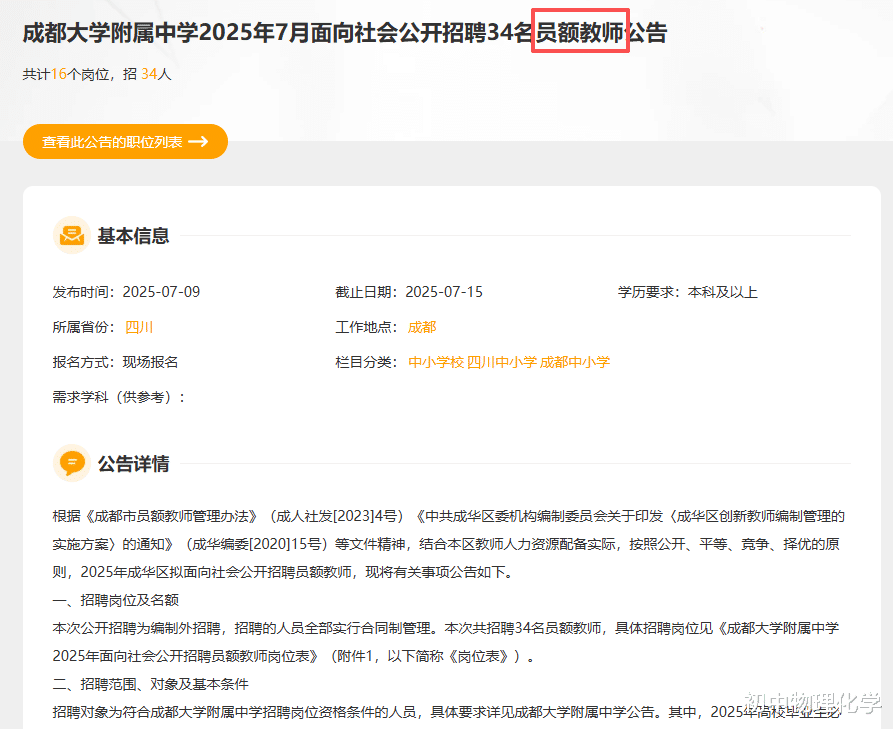Click the 工作地点 label
The height and width of the screenshot is (729, 893).
[366, 327]
